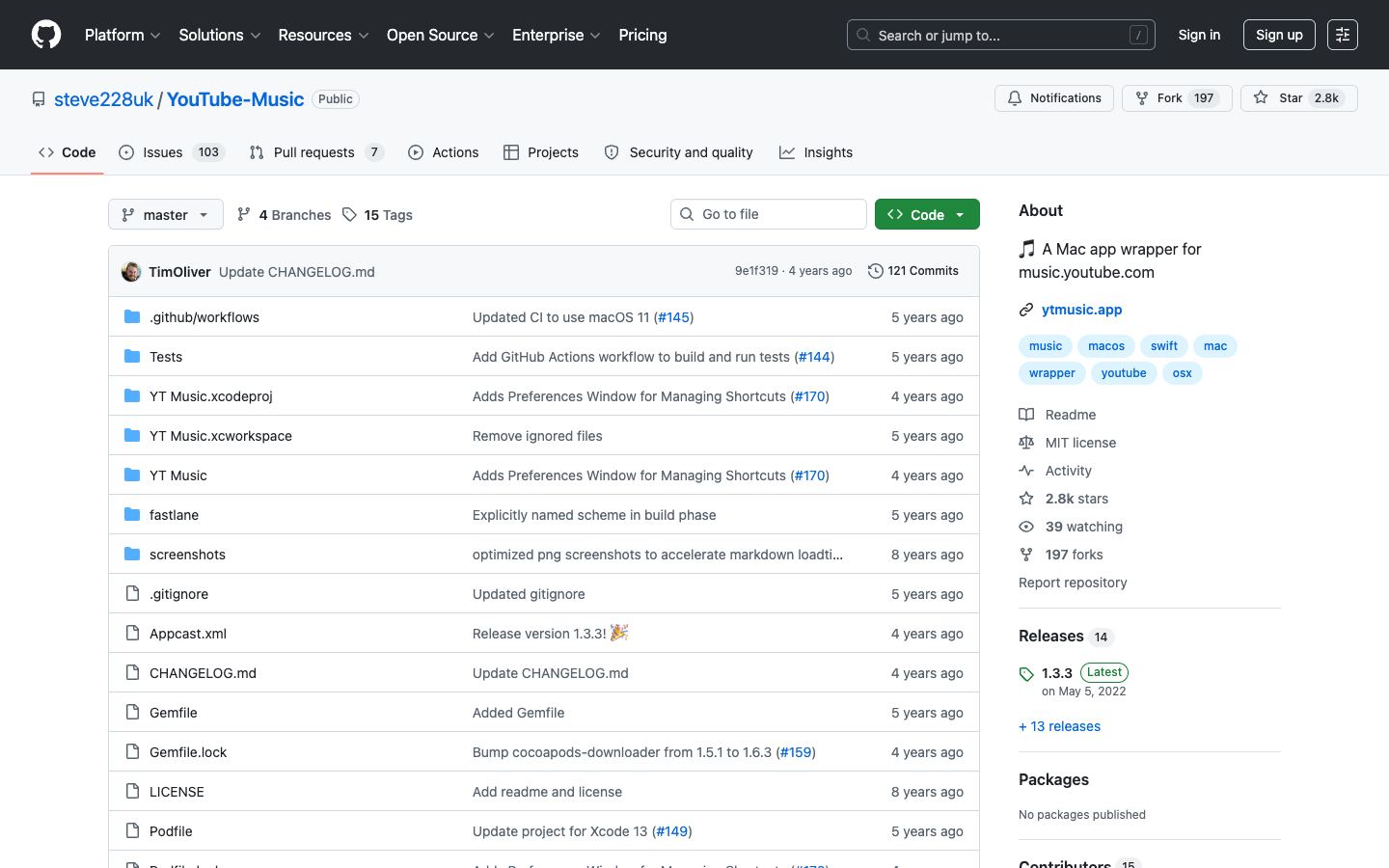1389x868 pixels.
Task: Open the Gemfile file
Action: click(174, 713)
